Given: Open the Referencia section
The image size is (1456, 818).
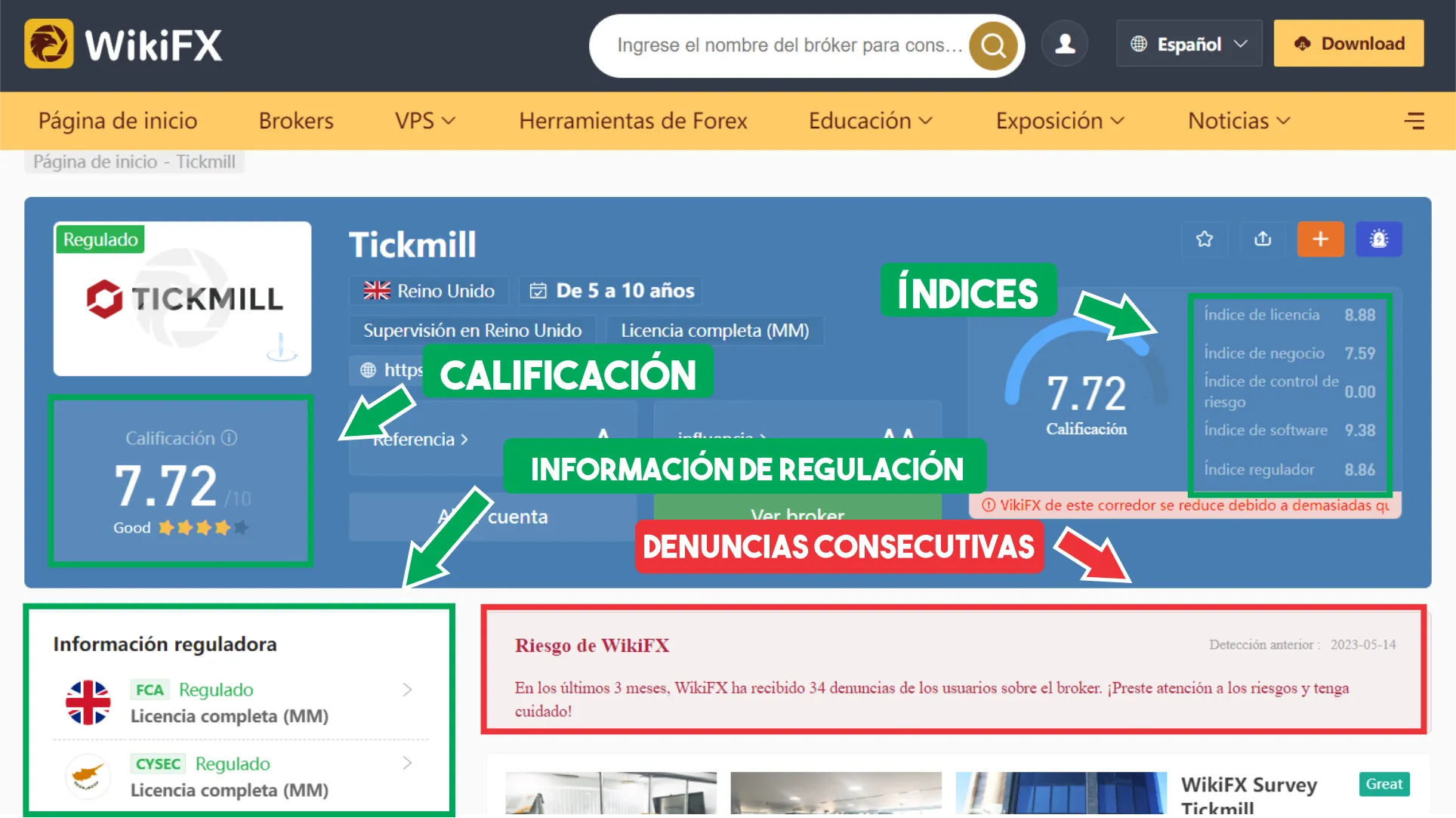Looking at the screenshot, I should coord(421,440).
